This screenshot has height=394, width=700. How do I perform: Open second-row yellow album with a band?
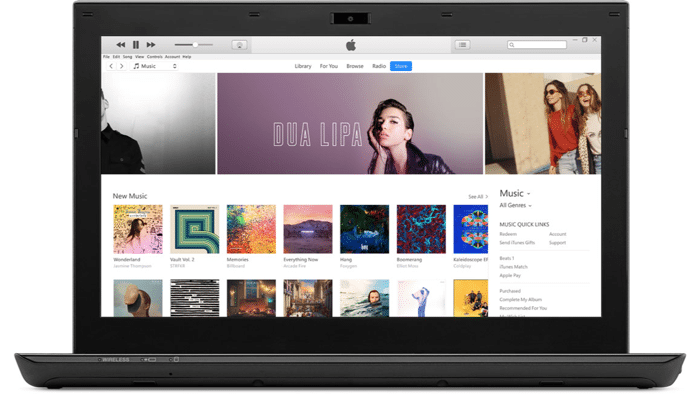point(471,298)
